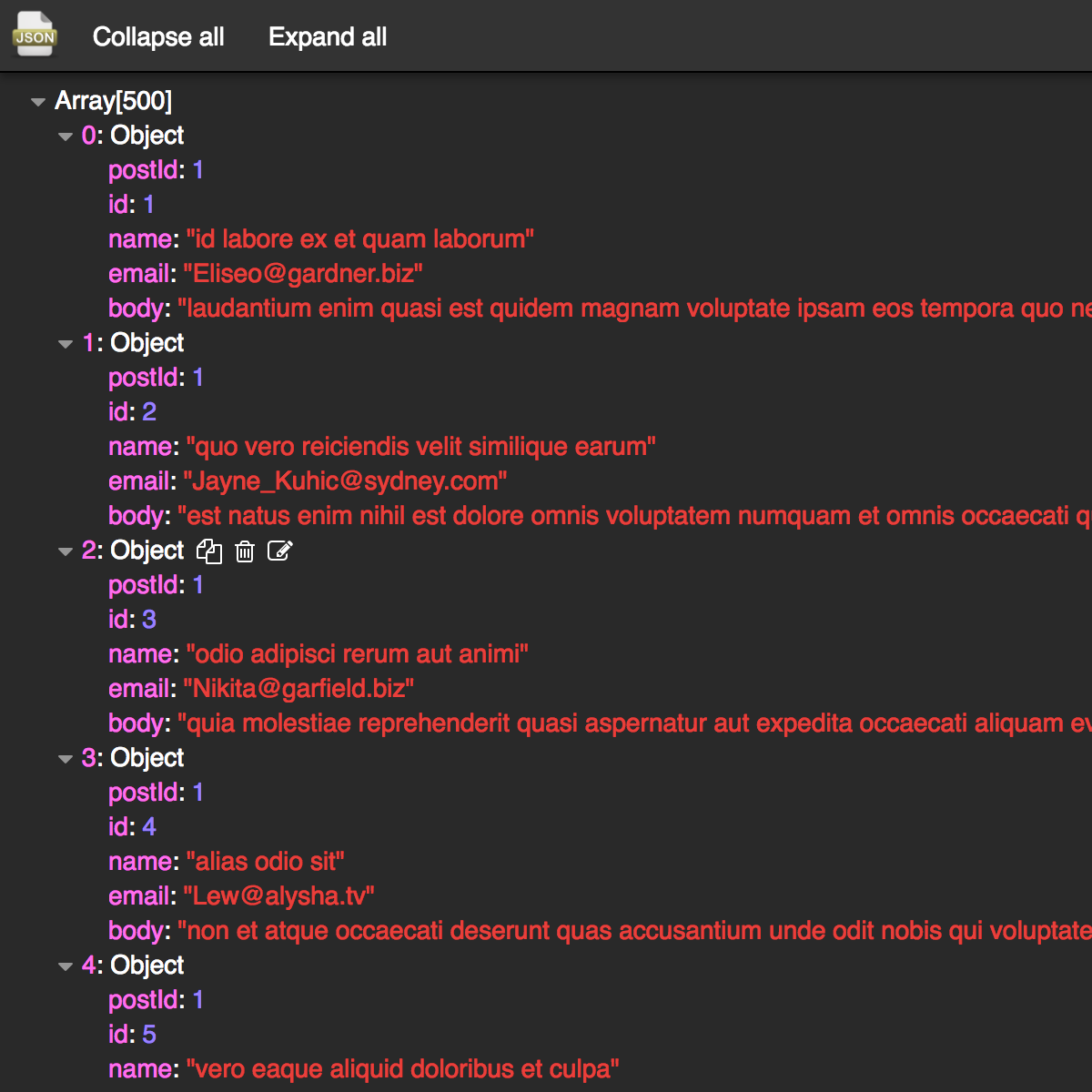
Task: Collapse the Array[500] root node
Action: (x=38, y=102)
